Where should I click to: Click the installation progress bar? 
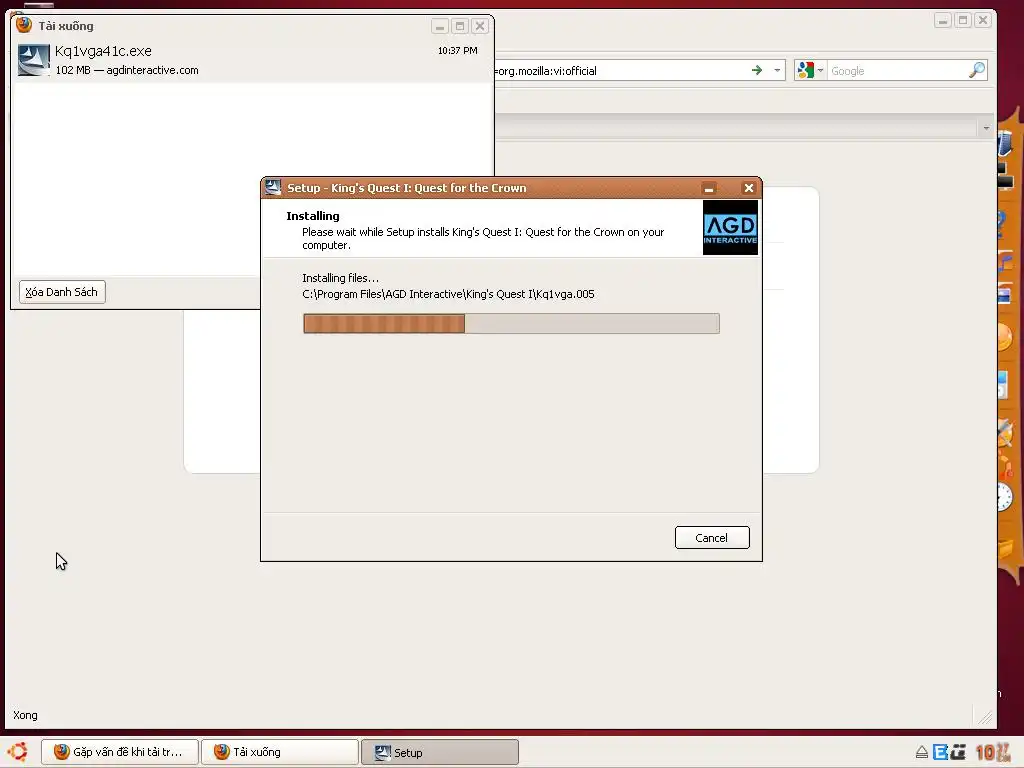[x=511, y=323]
